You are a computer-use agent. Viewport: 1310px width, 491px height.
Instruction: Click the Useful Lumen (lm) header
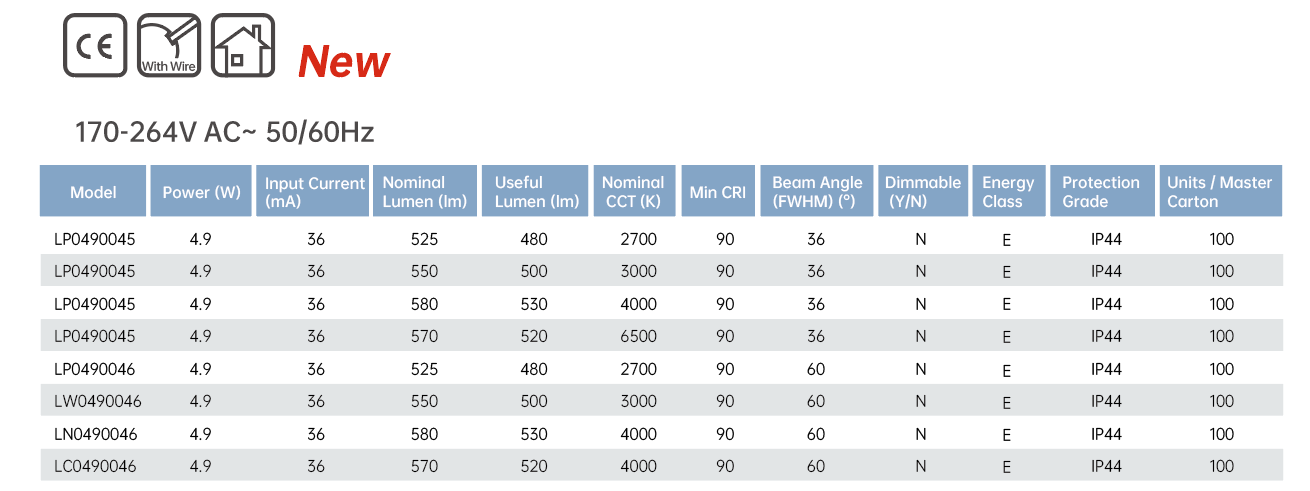(x=537, y=192)
